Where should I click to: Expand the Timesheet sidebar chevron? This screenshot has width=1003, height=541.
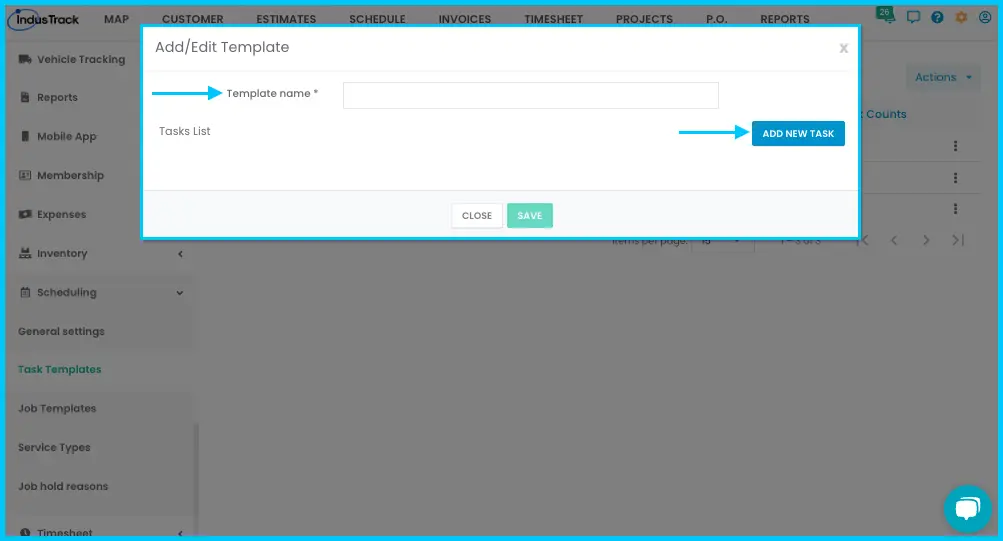pyautogui.click(x=180, y=533)
